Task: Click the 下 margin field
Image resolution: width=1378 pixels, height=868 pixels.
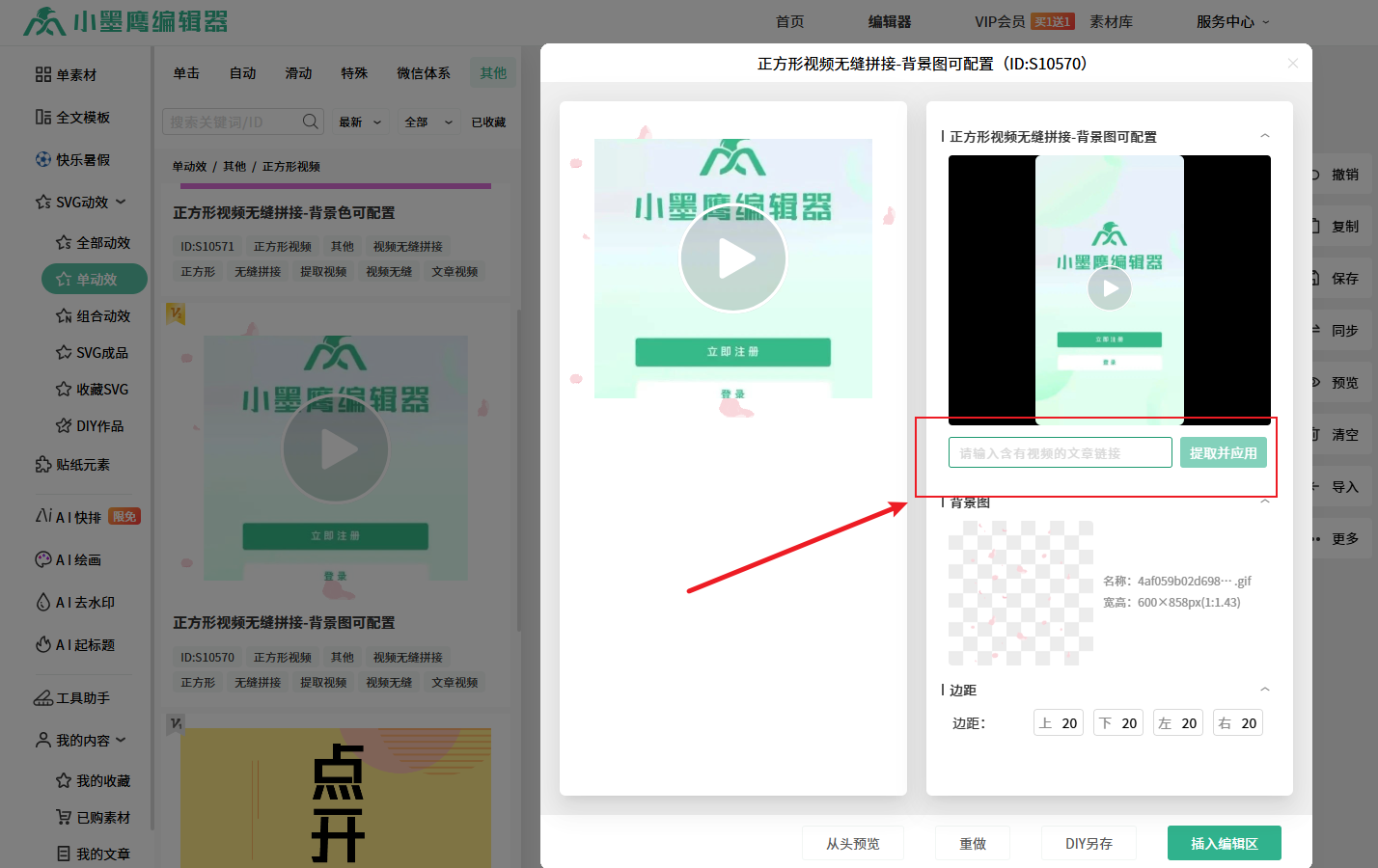Action: (1118, 722)
